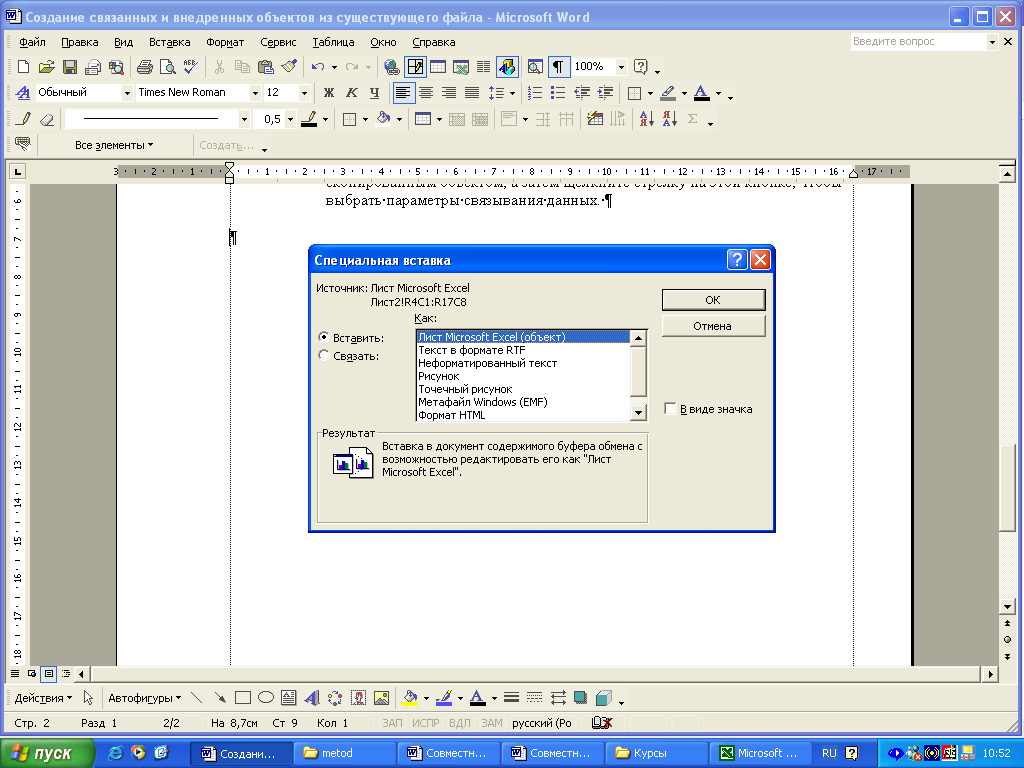Screen dimensions: 1024x768
Task: Click drawing fill color bucket button
Action: point(410,698)
